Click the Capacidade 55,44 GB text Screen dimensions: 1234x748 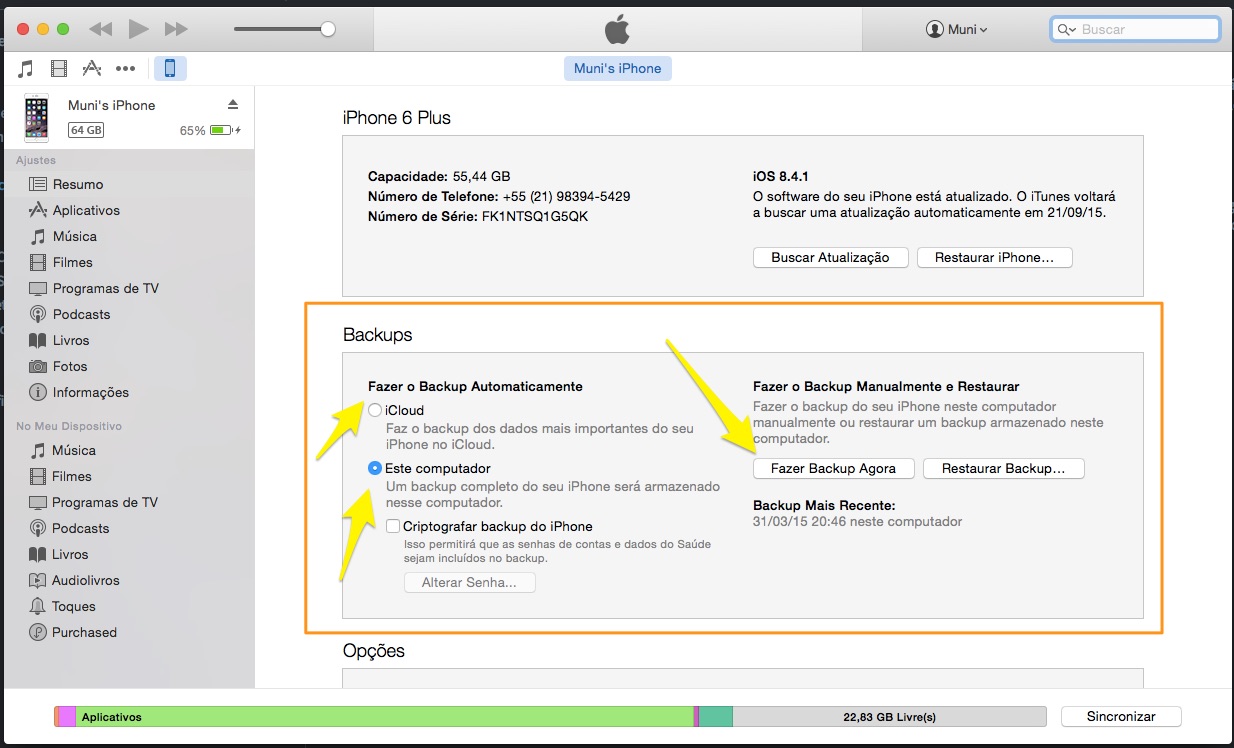click(x=439, y=176)
